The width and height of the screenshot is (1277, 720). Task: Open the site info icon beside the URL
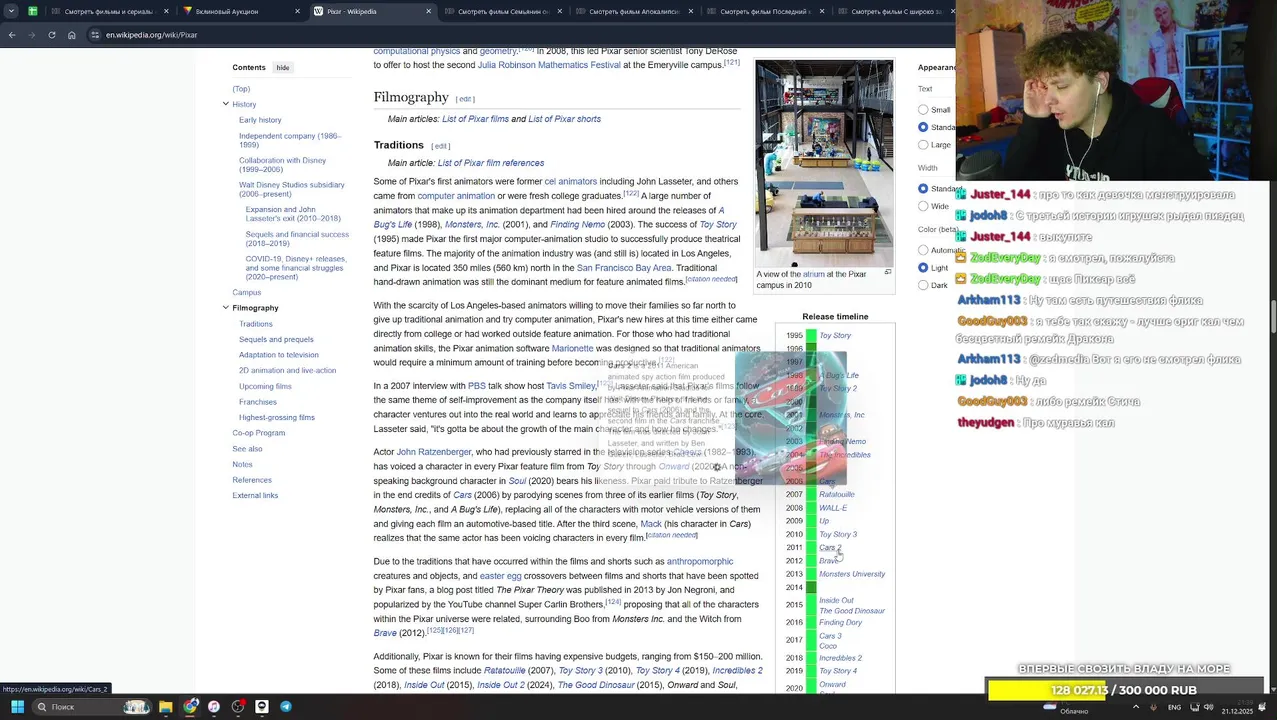(x=95, y=35)
